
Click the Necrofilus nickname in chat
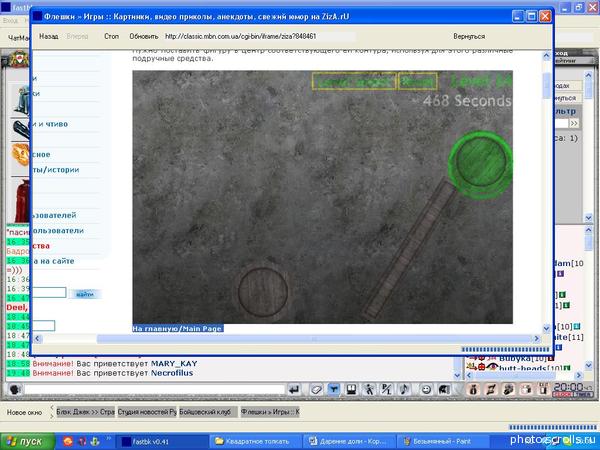tap(172, 373)
